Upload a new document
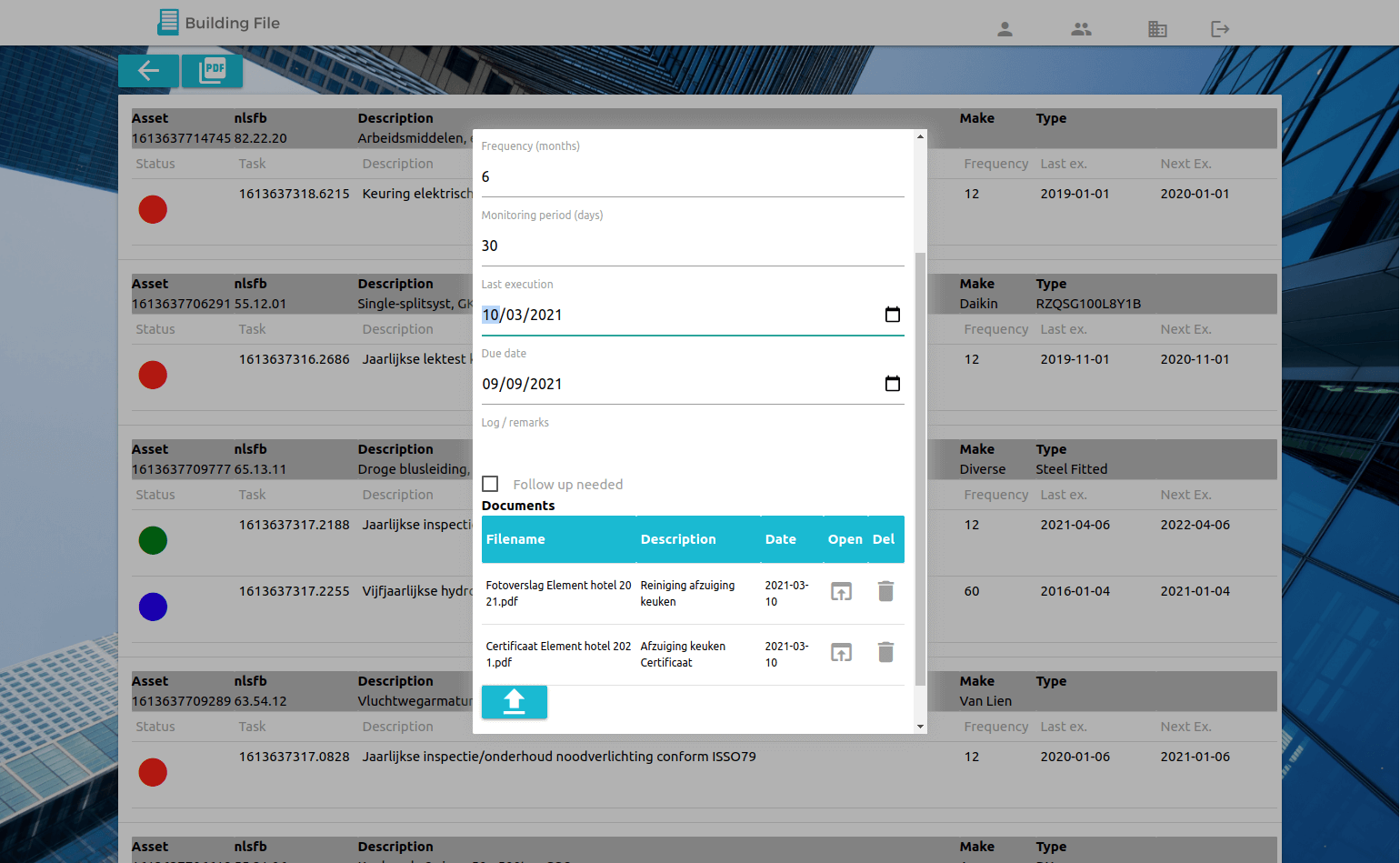This screenshot has height=863, width=1400. pos(515,702)
